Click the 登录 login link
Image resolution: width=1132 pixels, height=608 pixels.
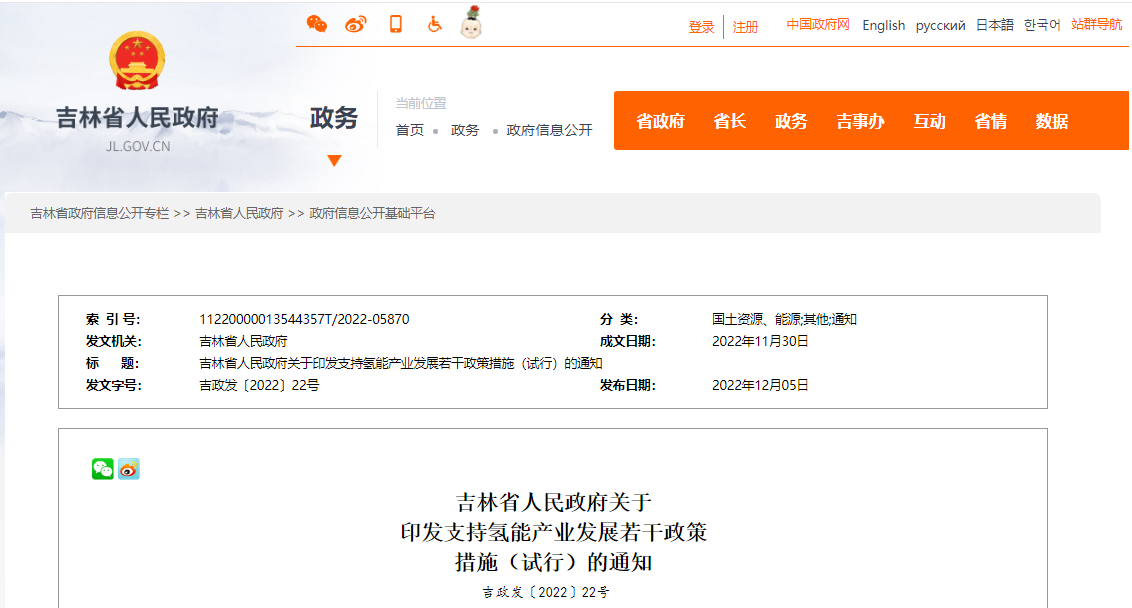(701, 27)
